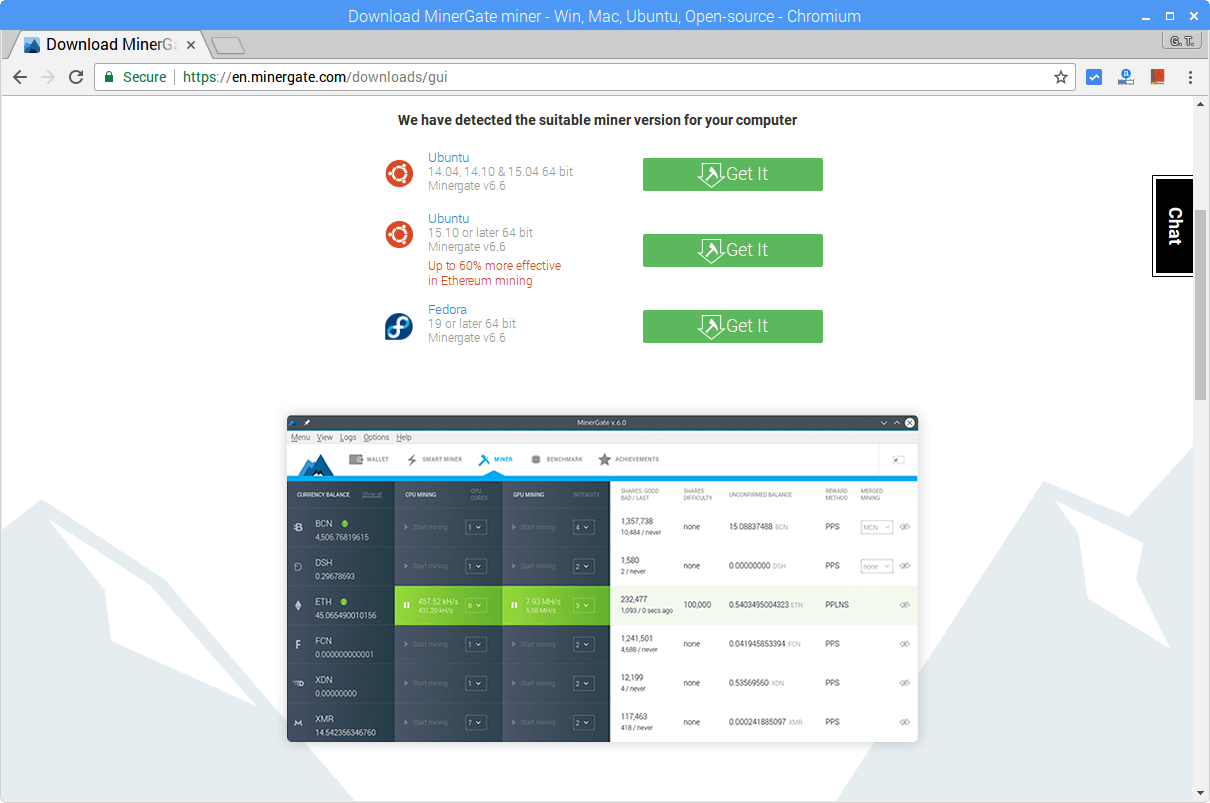Open the Chromium three-dot menu

(x=1190, y=77)
